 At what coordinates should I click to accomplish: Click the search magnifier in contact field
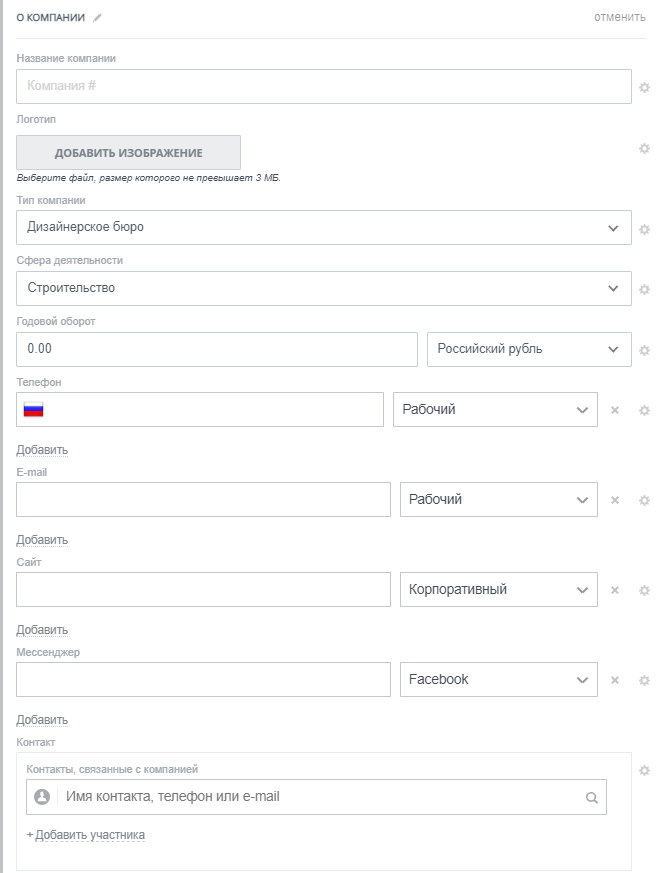coord(592,798)
